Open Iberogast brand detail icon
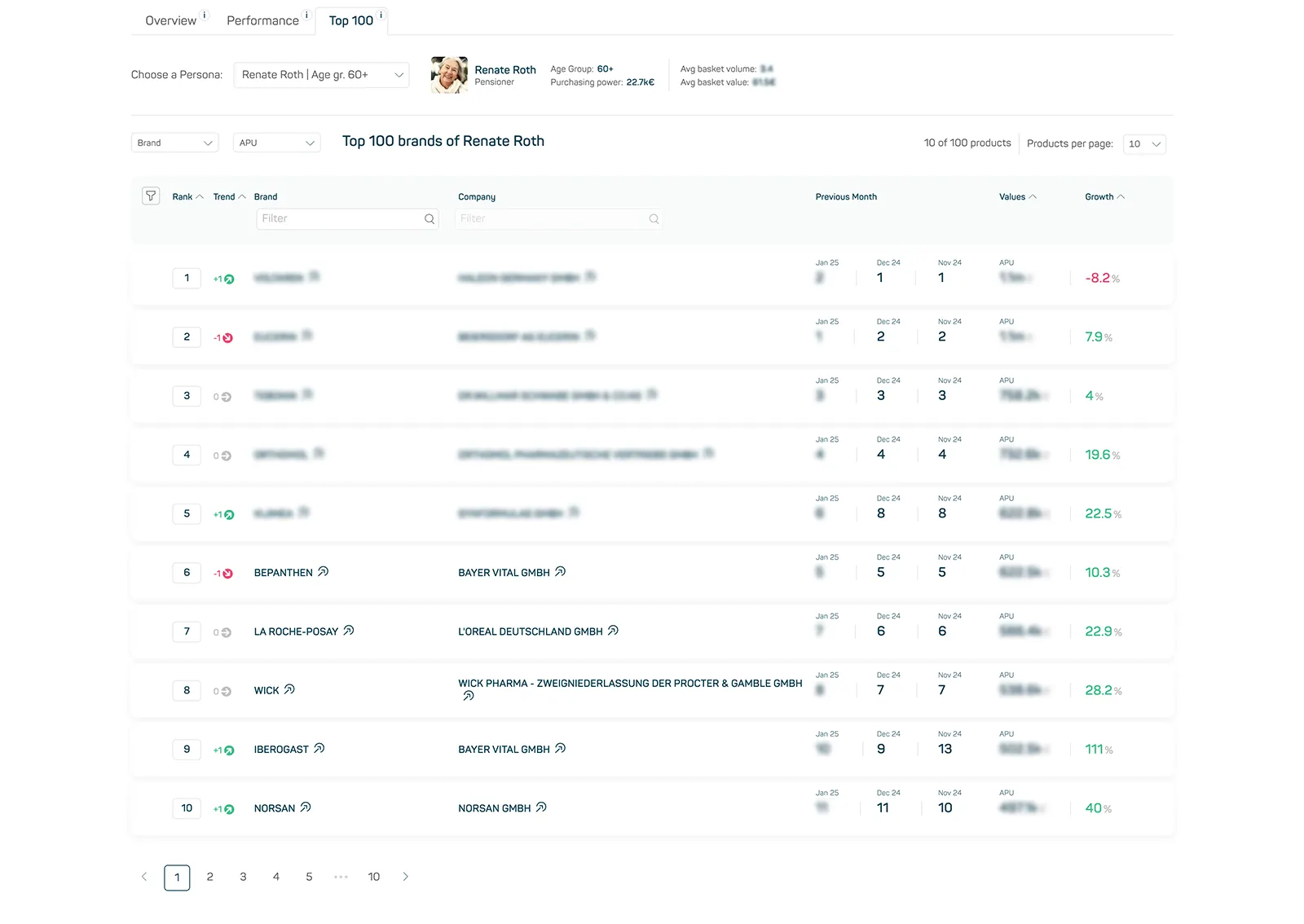1304x924 pixels. point(319,748)
